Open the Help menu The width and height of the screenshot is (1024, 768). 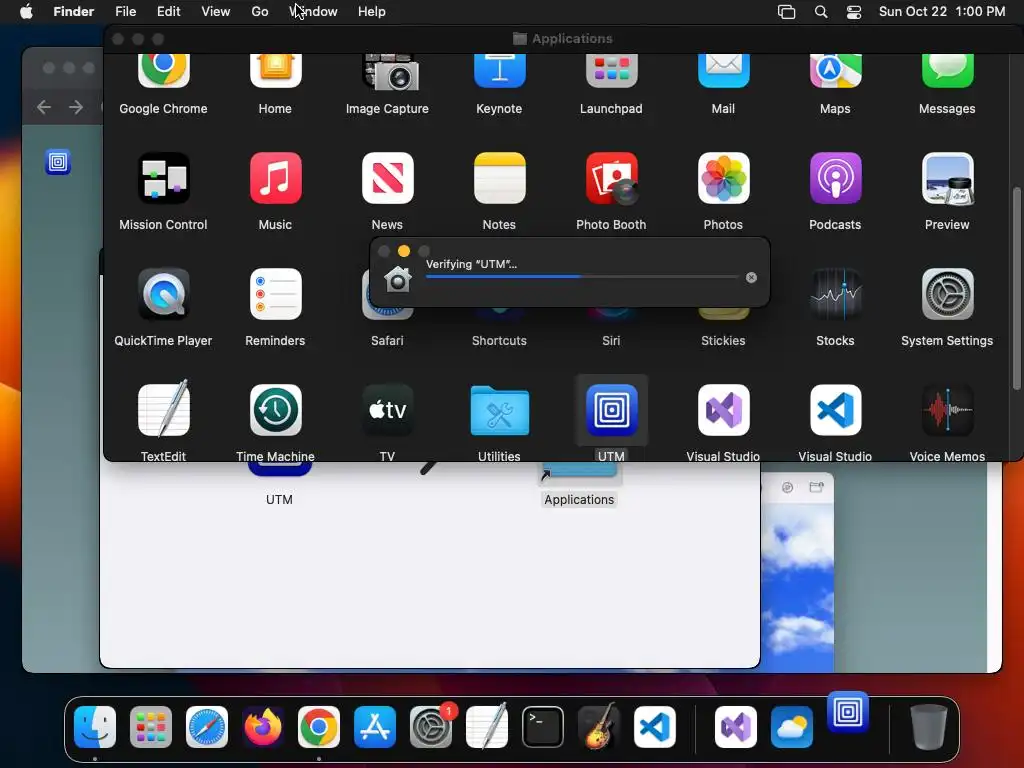click(x=372, y=12)
